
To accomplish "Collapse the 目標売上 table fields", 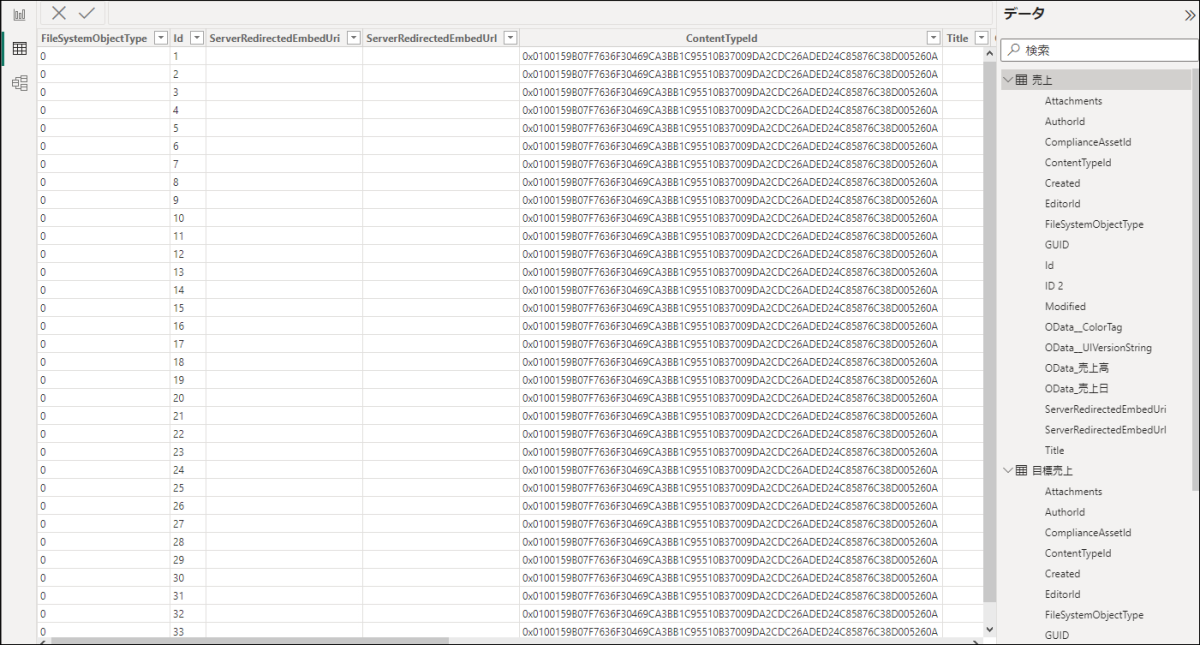I will (1008, 470).
